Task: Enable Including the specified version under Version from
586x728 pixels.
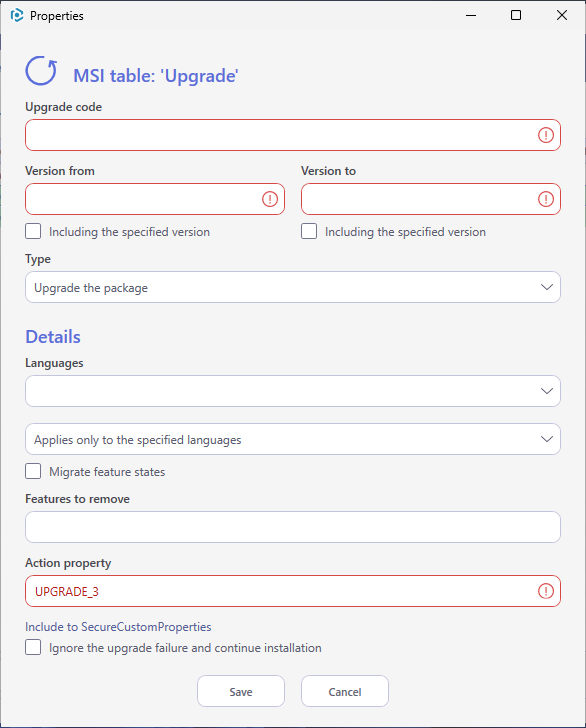Action: (x=33, y=231)
